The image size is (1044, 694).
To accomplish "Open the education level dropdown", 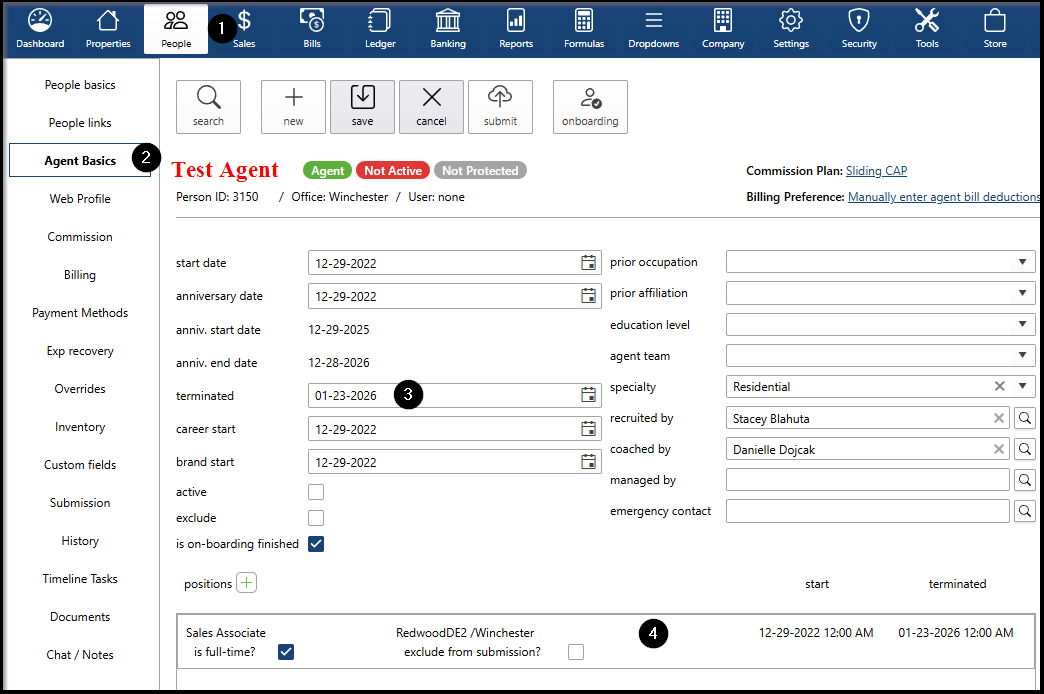I will click(1021, 325).
